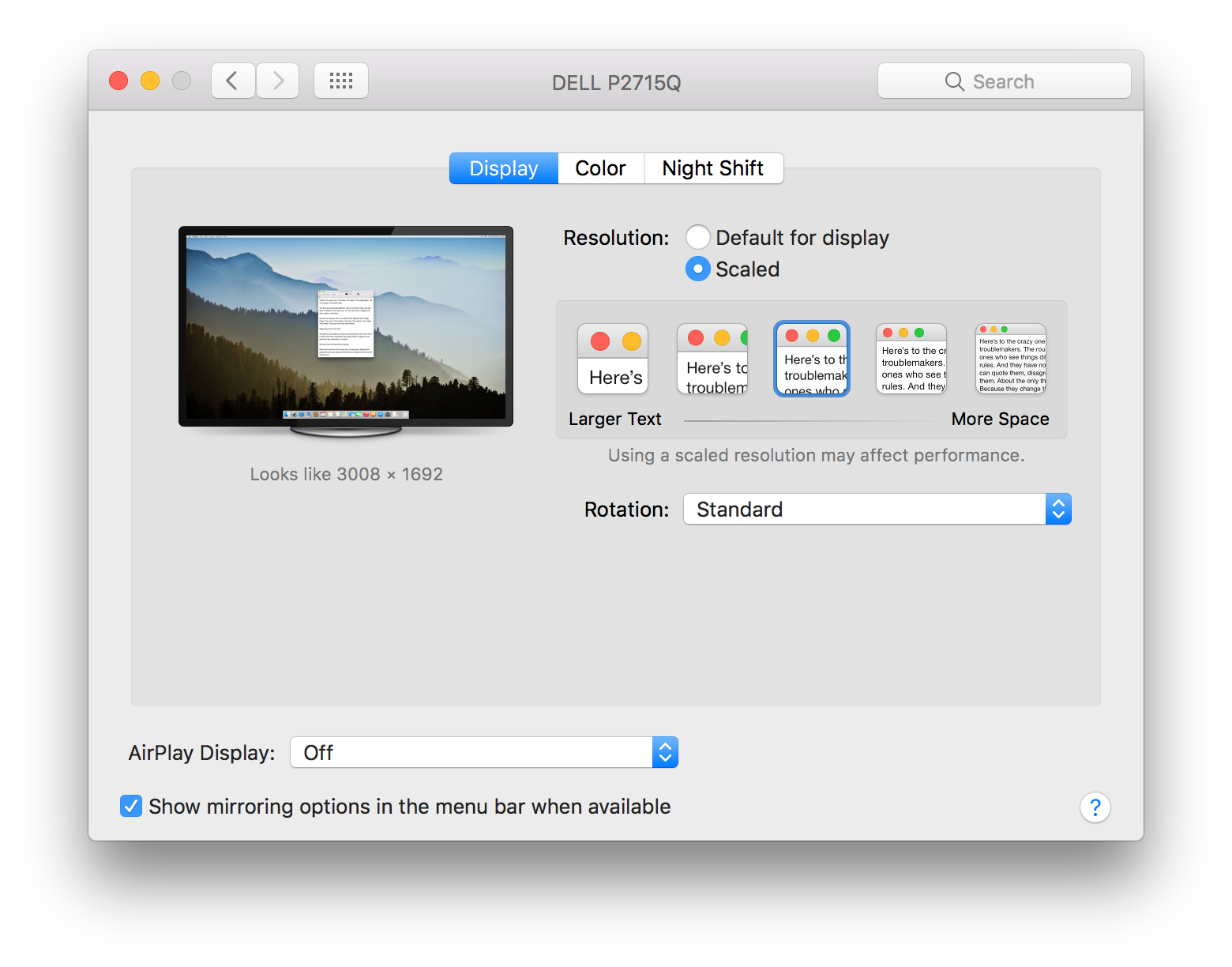This screenshot has height=967, width=1232.
Task: Go forward with the right chevron button
Action: 277,81
